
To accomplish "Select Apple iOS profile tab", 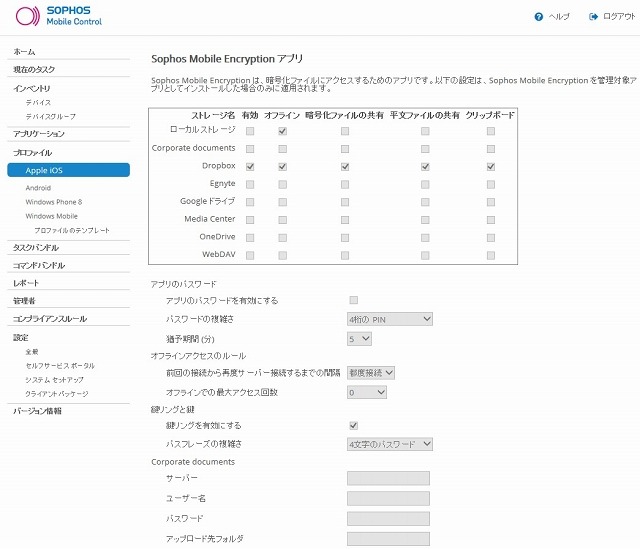I will point(69,170).
